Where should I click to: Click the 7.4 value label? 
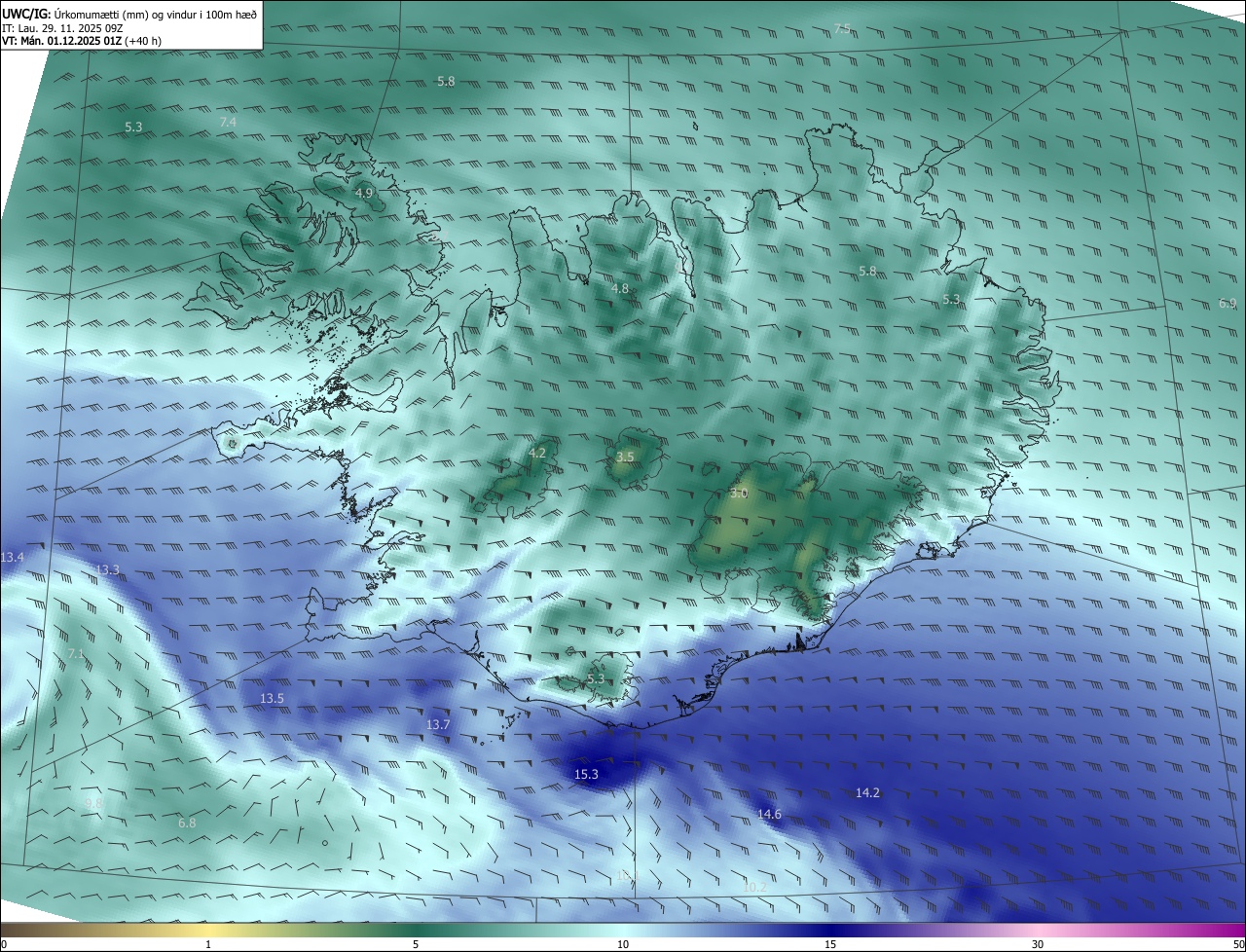pyautogui.click(x=228, y=123)
